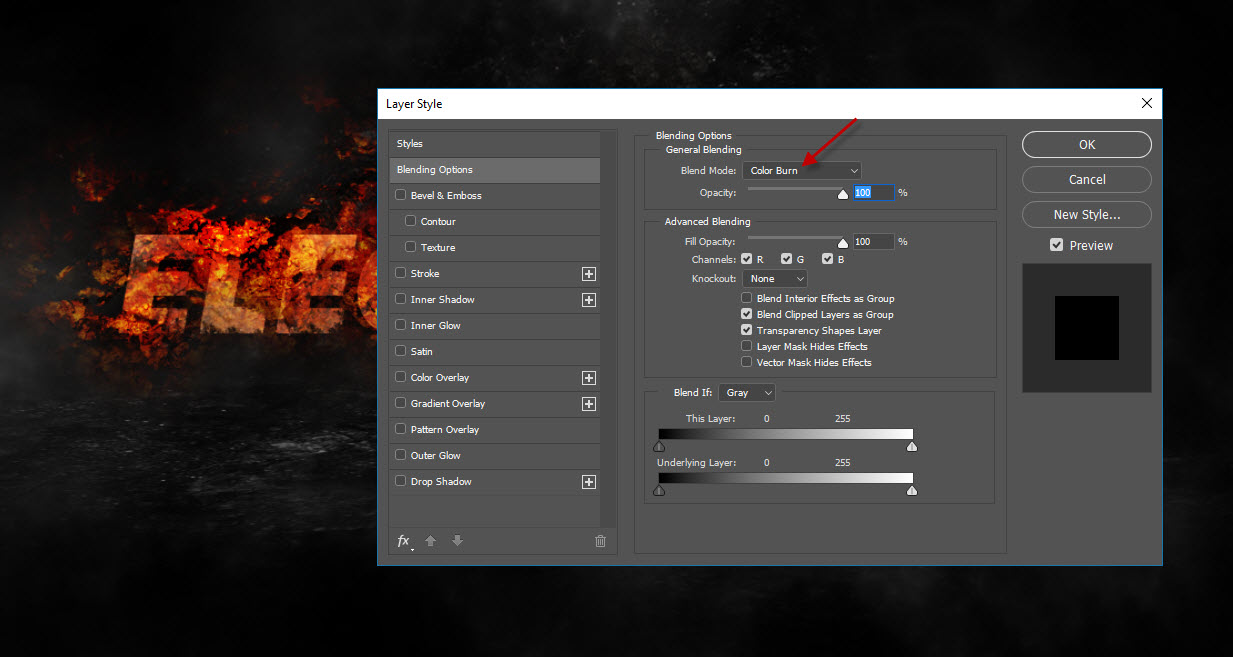Click the Fill Opacity slider handle
This screenshot has width=1233, height=657.
[842, 242]
